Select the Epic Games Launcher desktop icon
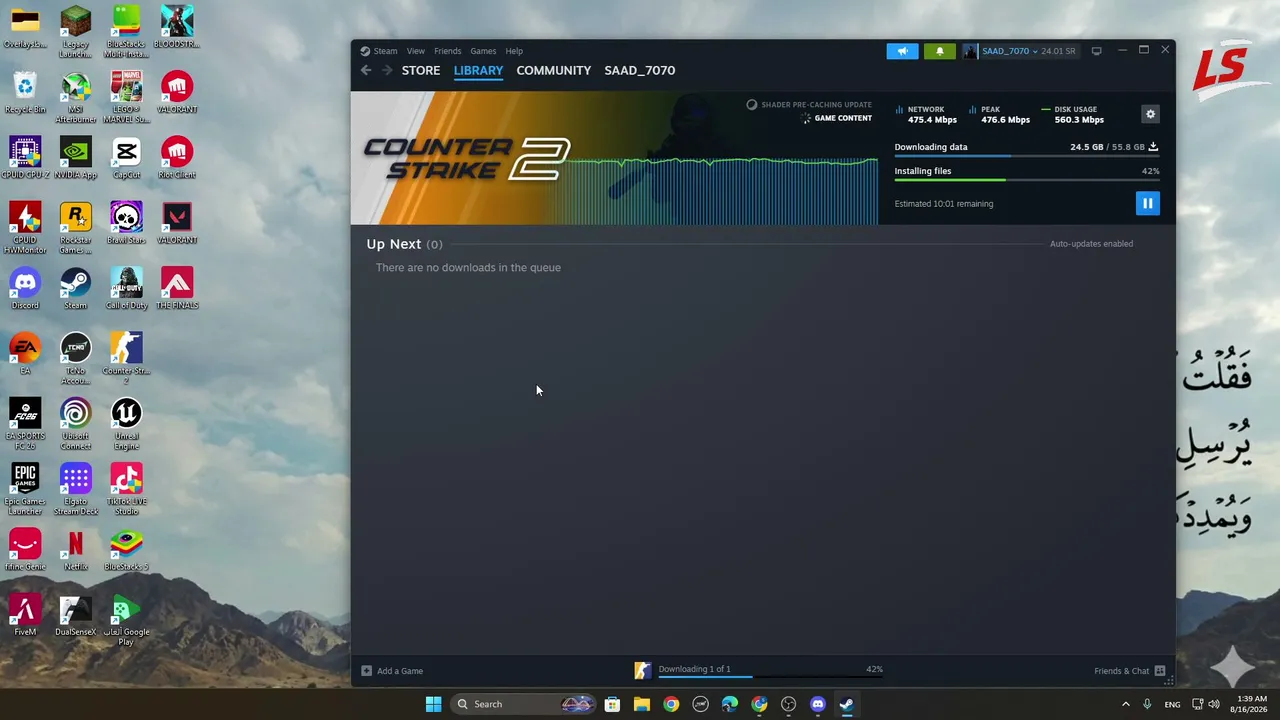The width and height of the screenshot is (1280, 720). point(25,490)
